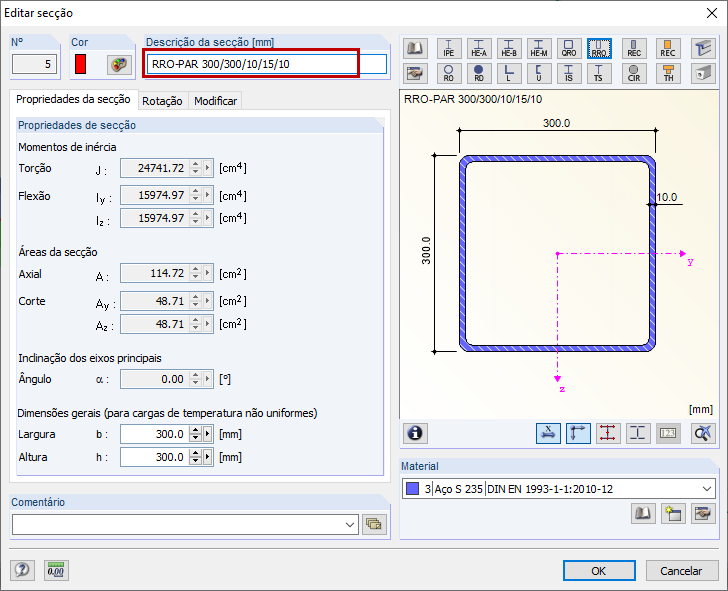Select the gray REC rectangle section
This screenshot has height=591, width=728.
click(634, 48)
